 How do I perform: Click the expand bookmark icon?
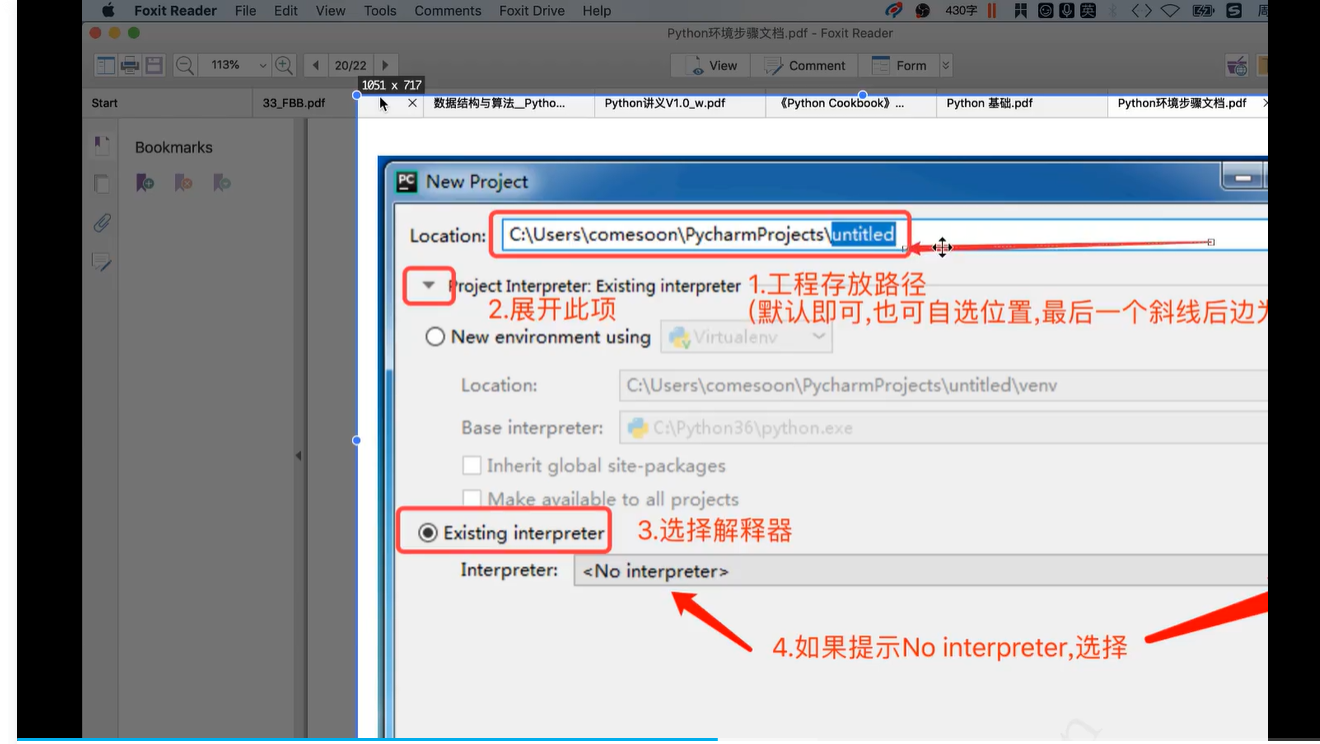221,183
